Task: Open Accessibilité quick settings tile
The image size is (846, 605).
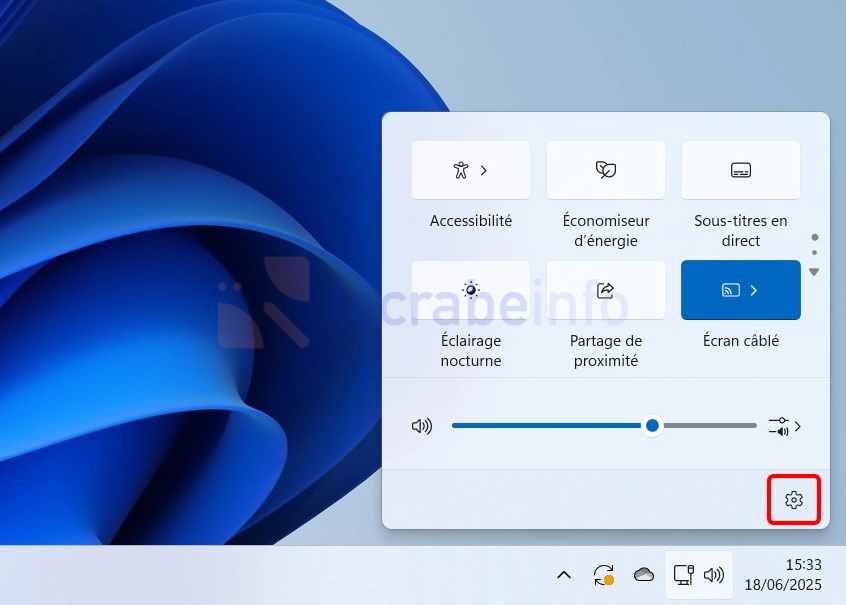Action: [x=470, y=170]
